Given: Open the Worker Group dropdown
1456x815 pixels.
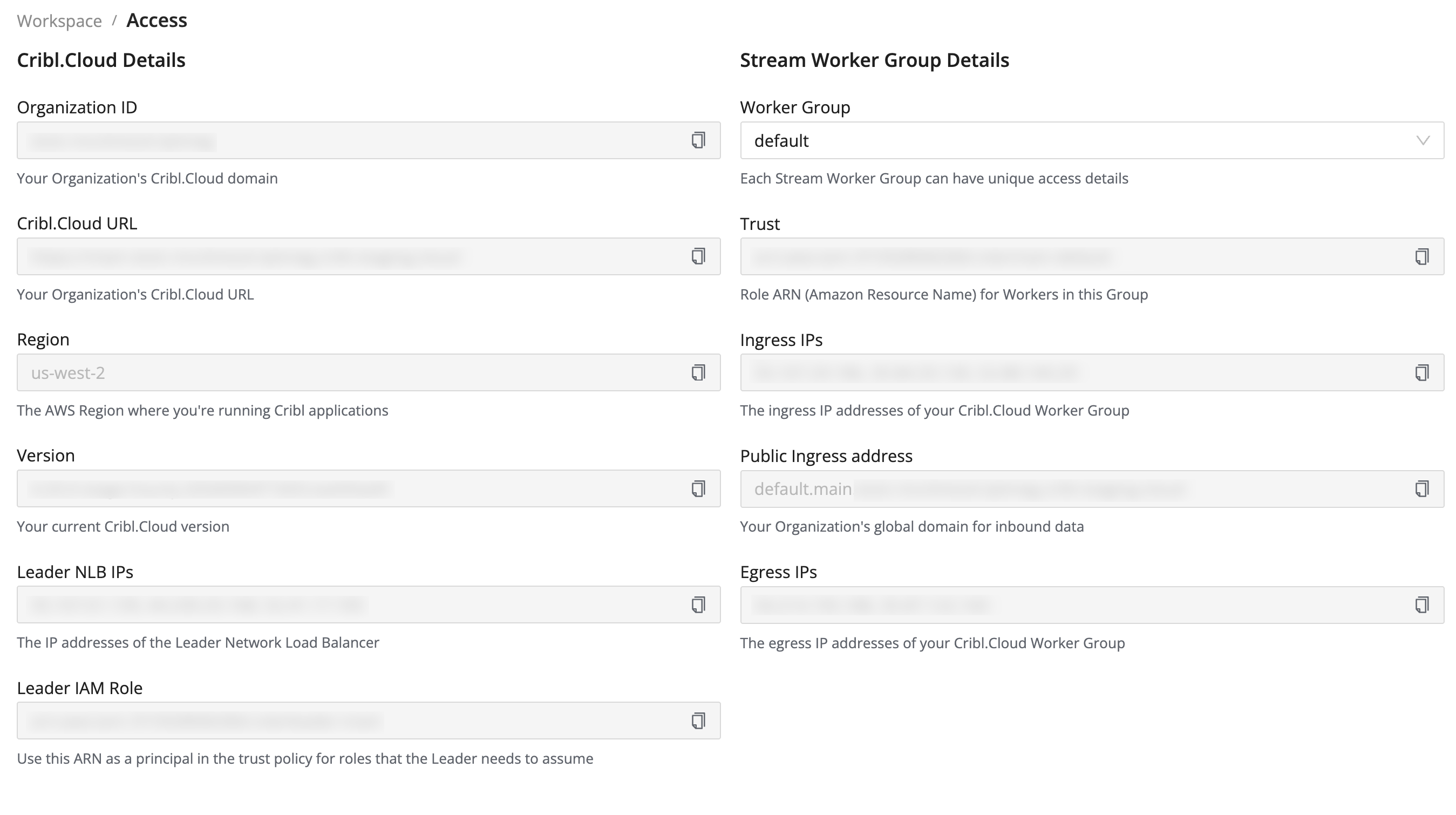Looking at the screenshot, I should 1092,140.
